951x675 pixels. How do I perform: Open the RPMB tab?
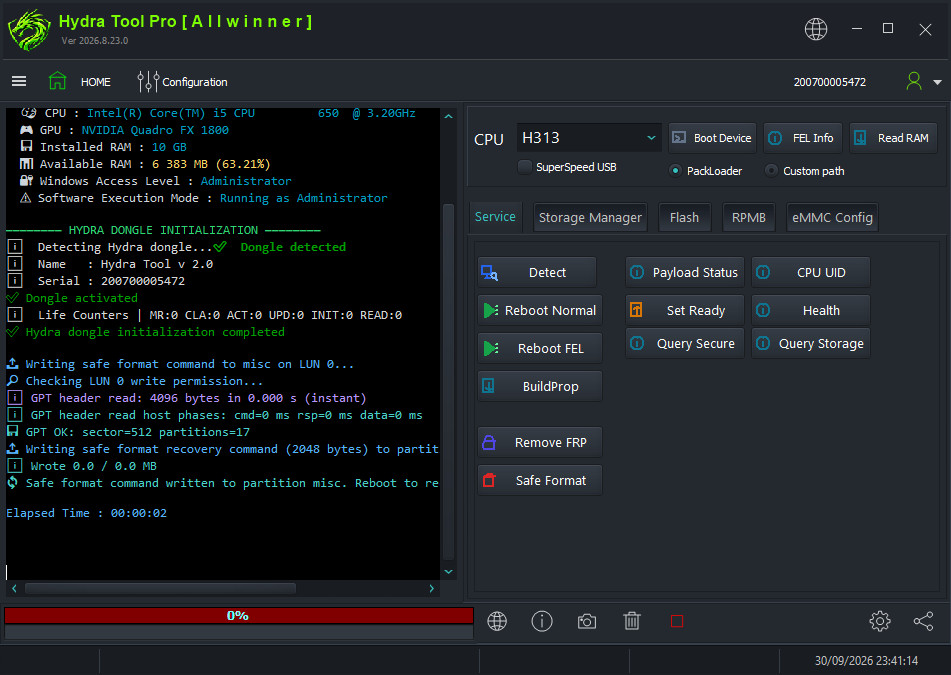748,217
